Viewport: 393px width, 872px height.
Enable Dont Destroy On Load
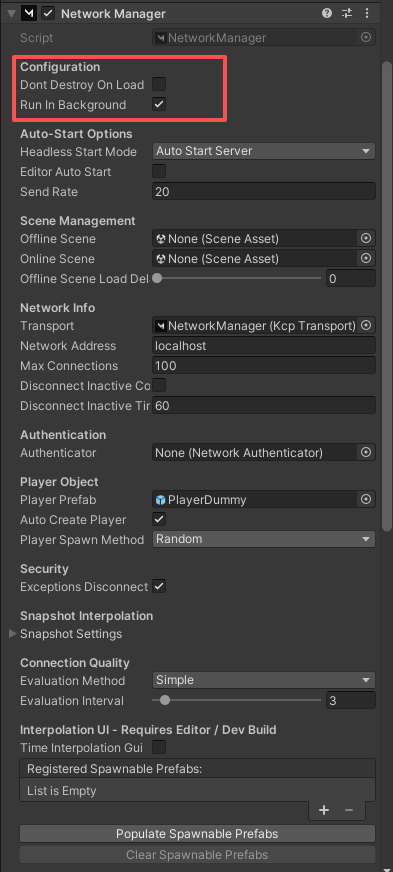click(160, 85)
